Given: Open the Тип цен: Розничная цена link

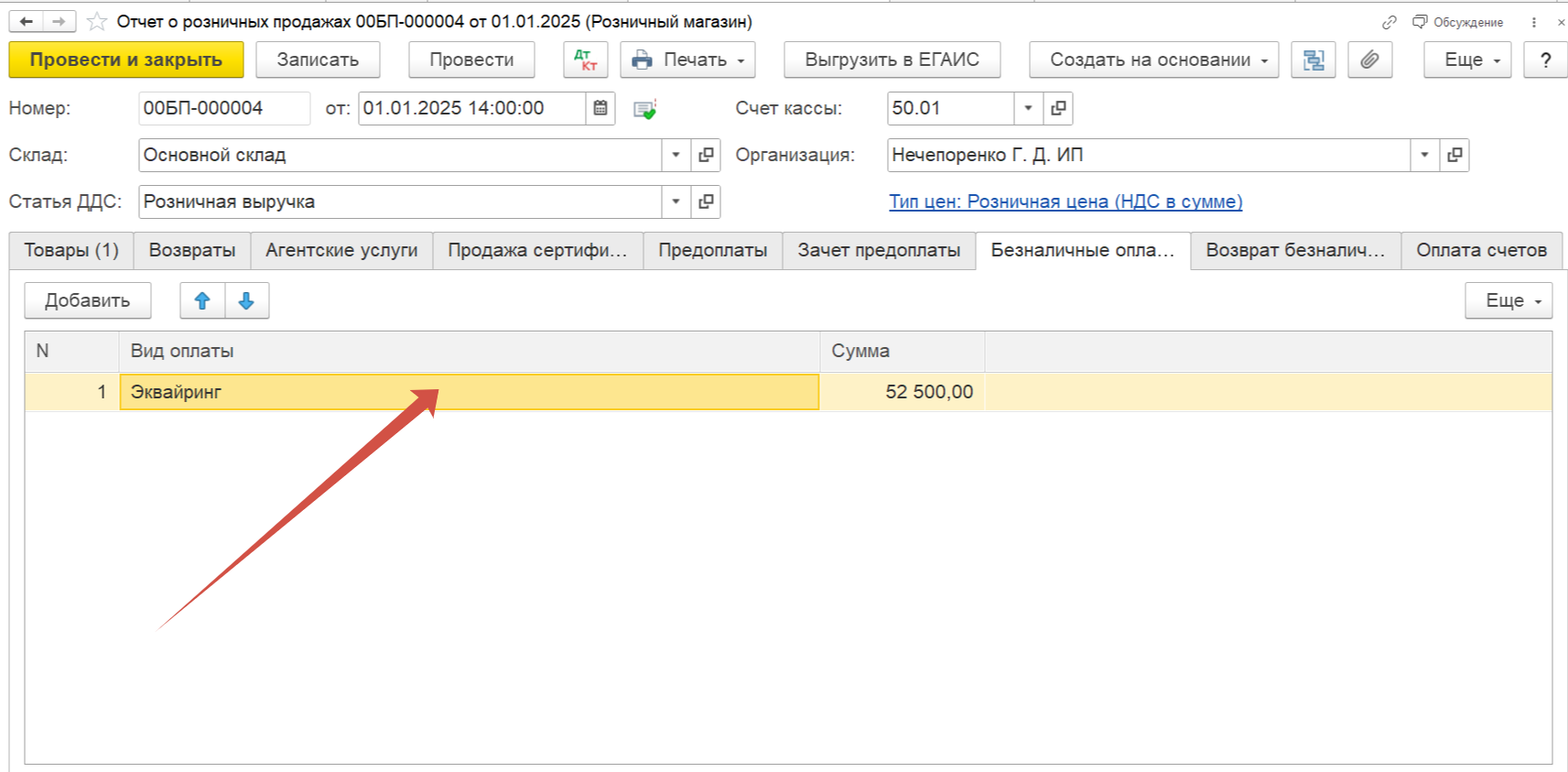Looking at the screenshot, I should coord(1065,201).
